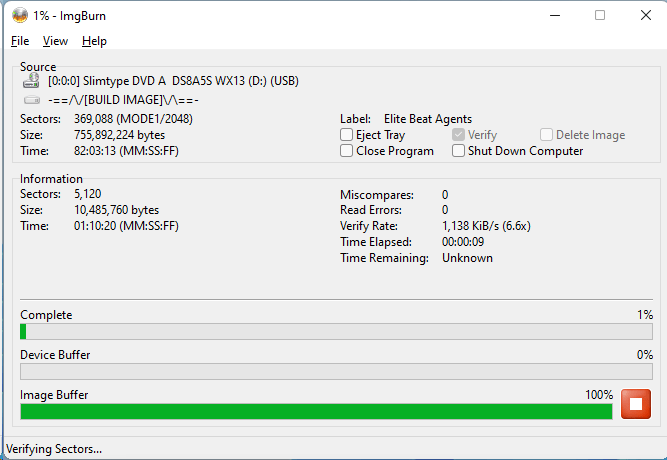The image size is (667, 460).
Task: Click the Slimtype DVD A source text
Action: click(173, 81)
